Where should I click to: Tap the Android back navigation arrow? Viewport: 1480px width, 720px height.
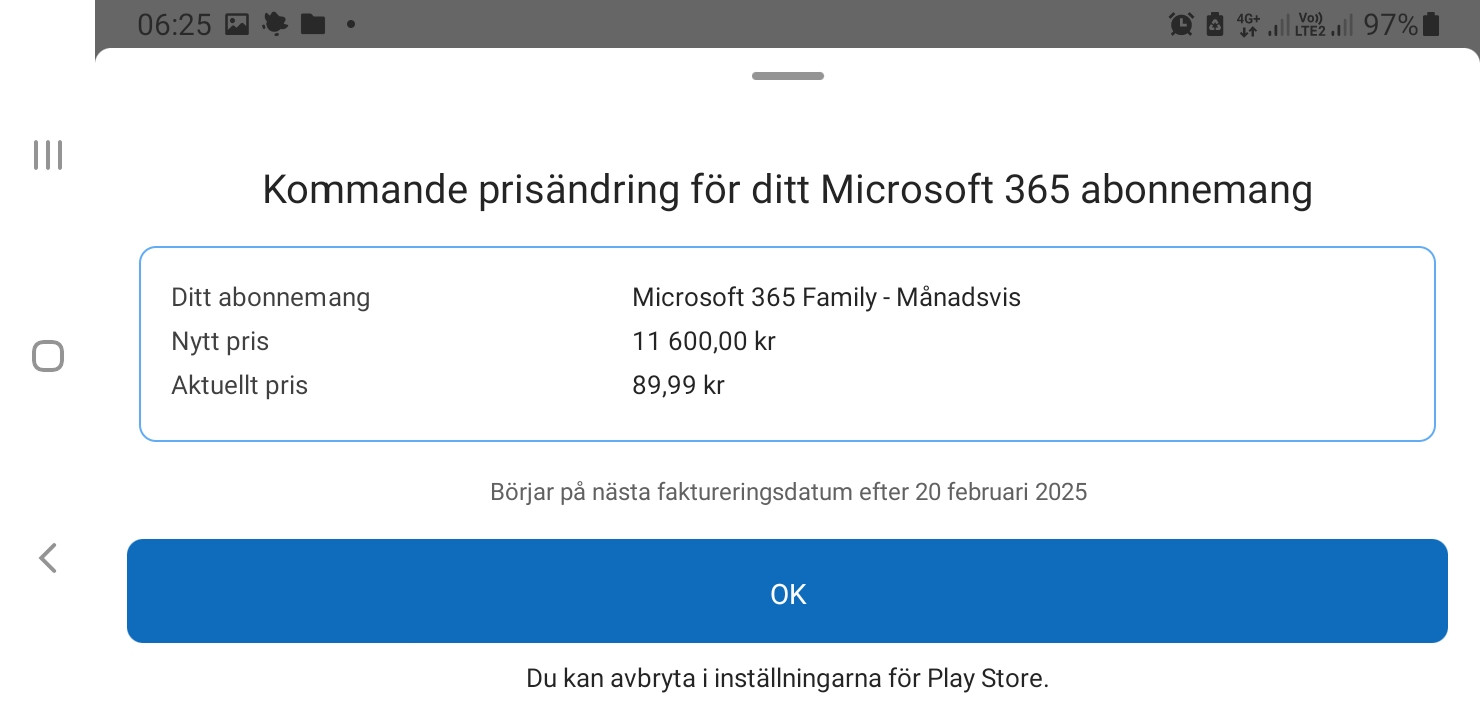47,558
